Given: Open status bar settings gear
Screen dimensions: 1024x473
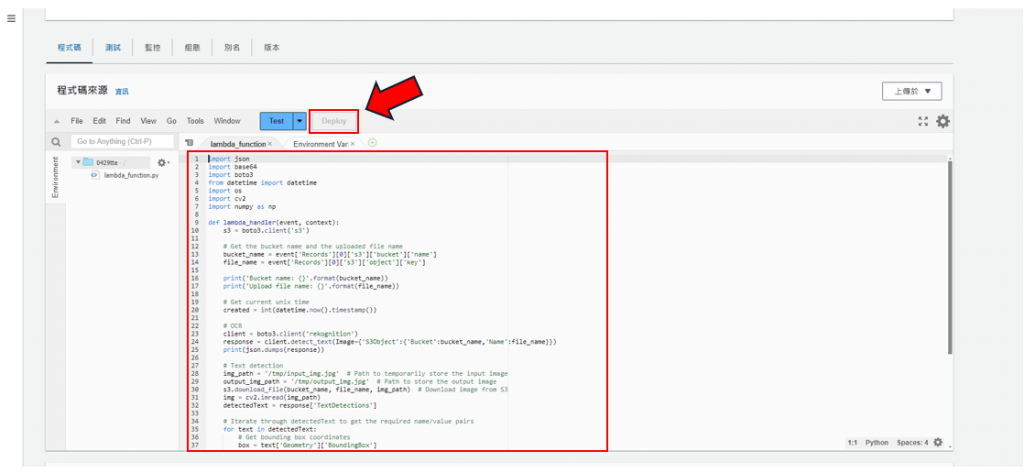Looking at the screenshot, I should click(x=938, y=442).
